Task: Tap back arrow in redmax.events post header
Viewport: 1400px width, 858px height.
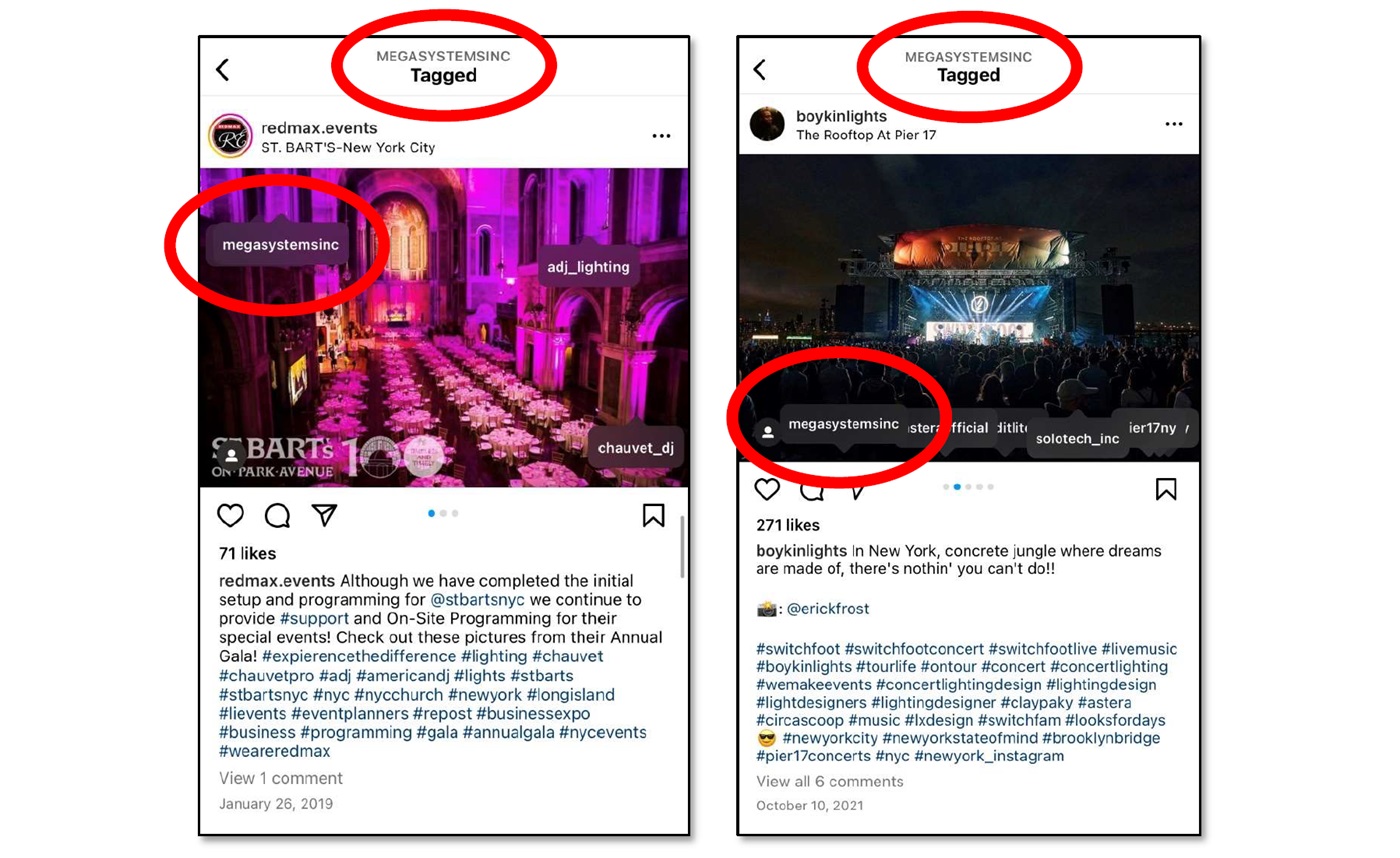Action: (x=222, y=69)
